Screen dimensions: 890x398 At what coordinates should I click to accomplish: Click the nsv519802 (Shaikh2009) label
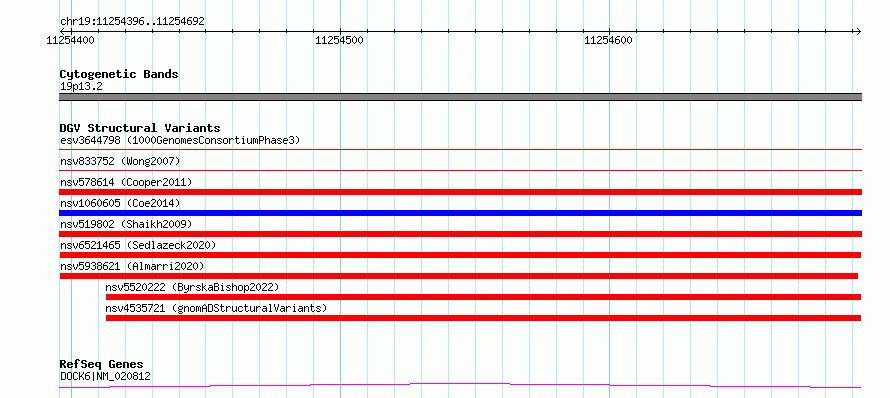pyautogui.click(x=126, y=224)
